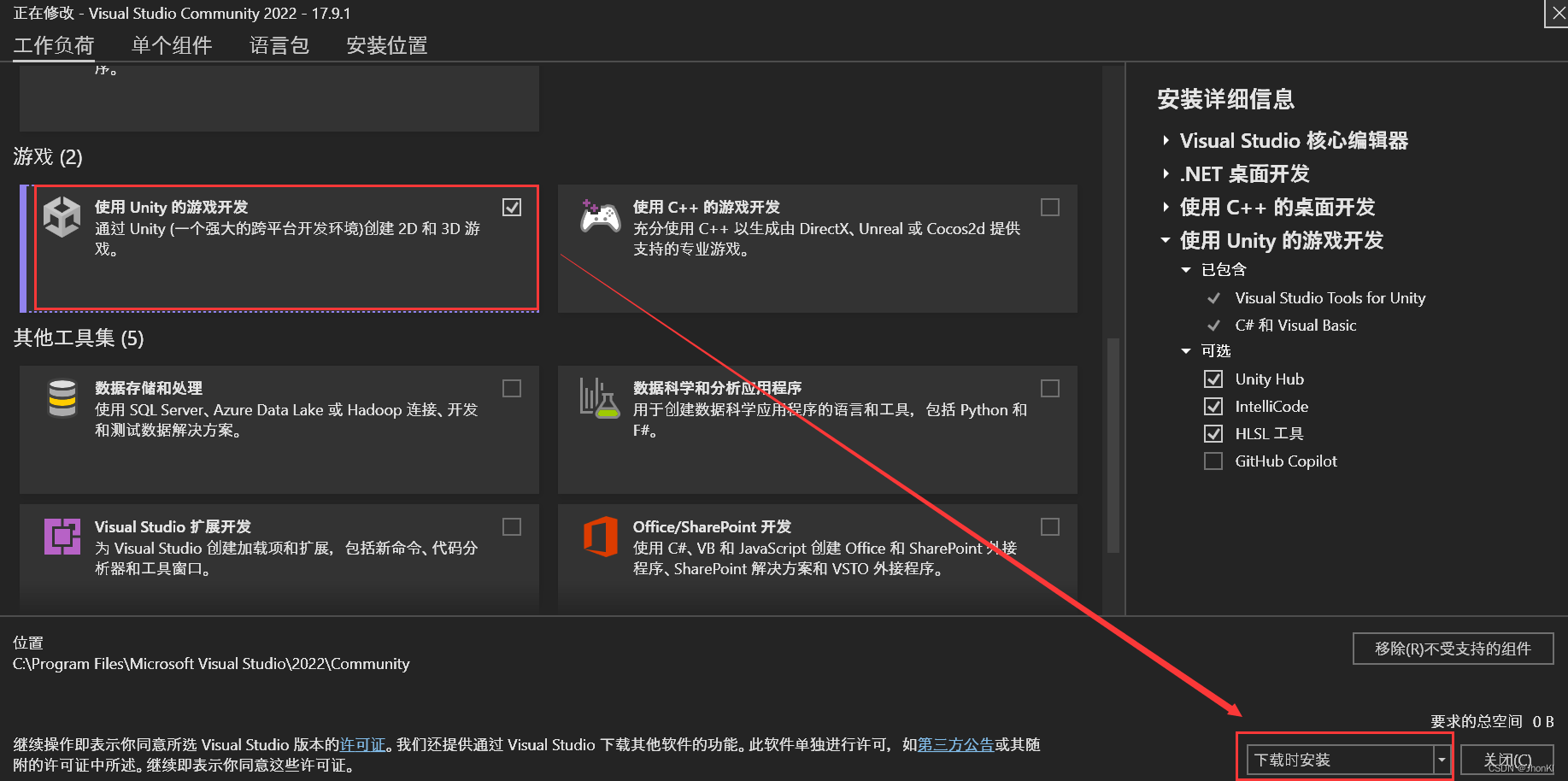Open the 安装位置 tab
Image resolution: width=1568 pixels, height=781 pixels.
(x=387, y=45)
